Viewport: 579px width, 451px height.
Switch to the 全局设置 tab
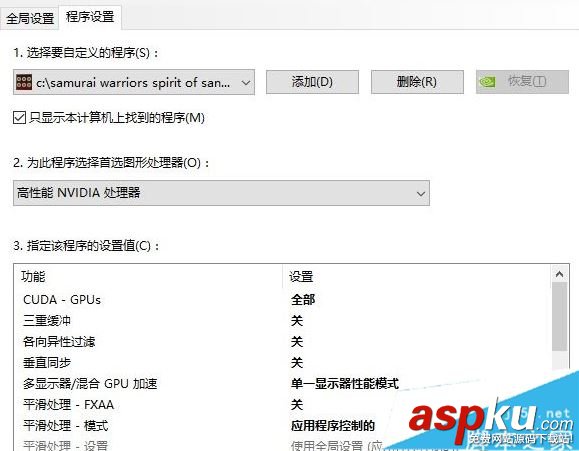tap(30, 18)
